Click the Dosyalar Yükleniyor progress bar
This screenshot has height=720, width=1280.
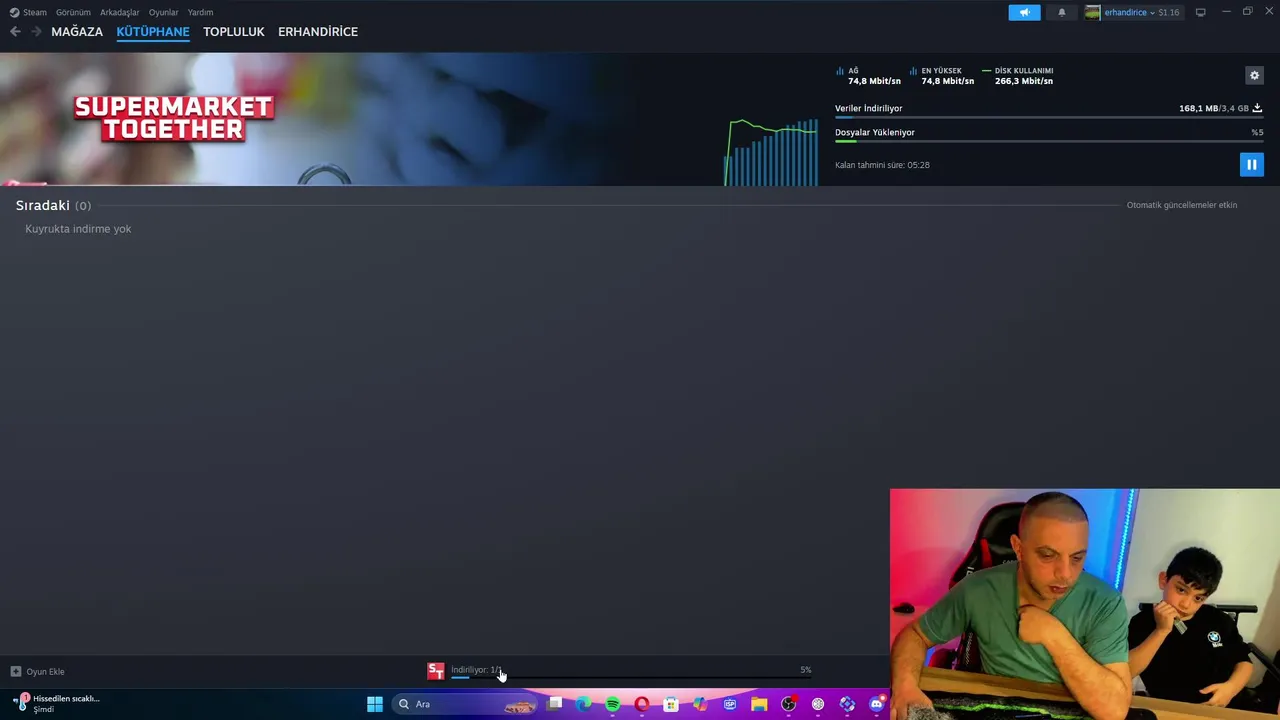point(1048,141)
